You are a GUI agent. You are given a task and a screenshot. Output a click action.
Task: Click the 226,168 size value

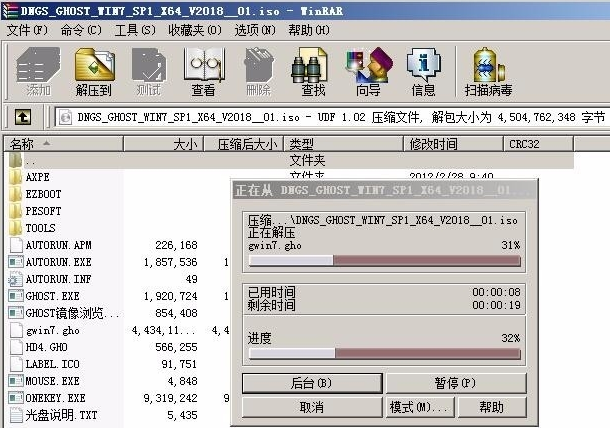click(176, 245)
